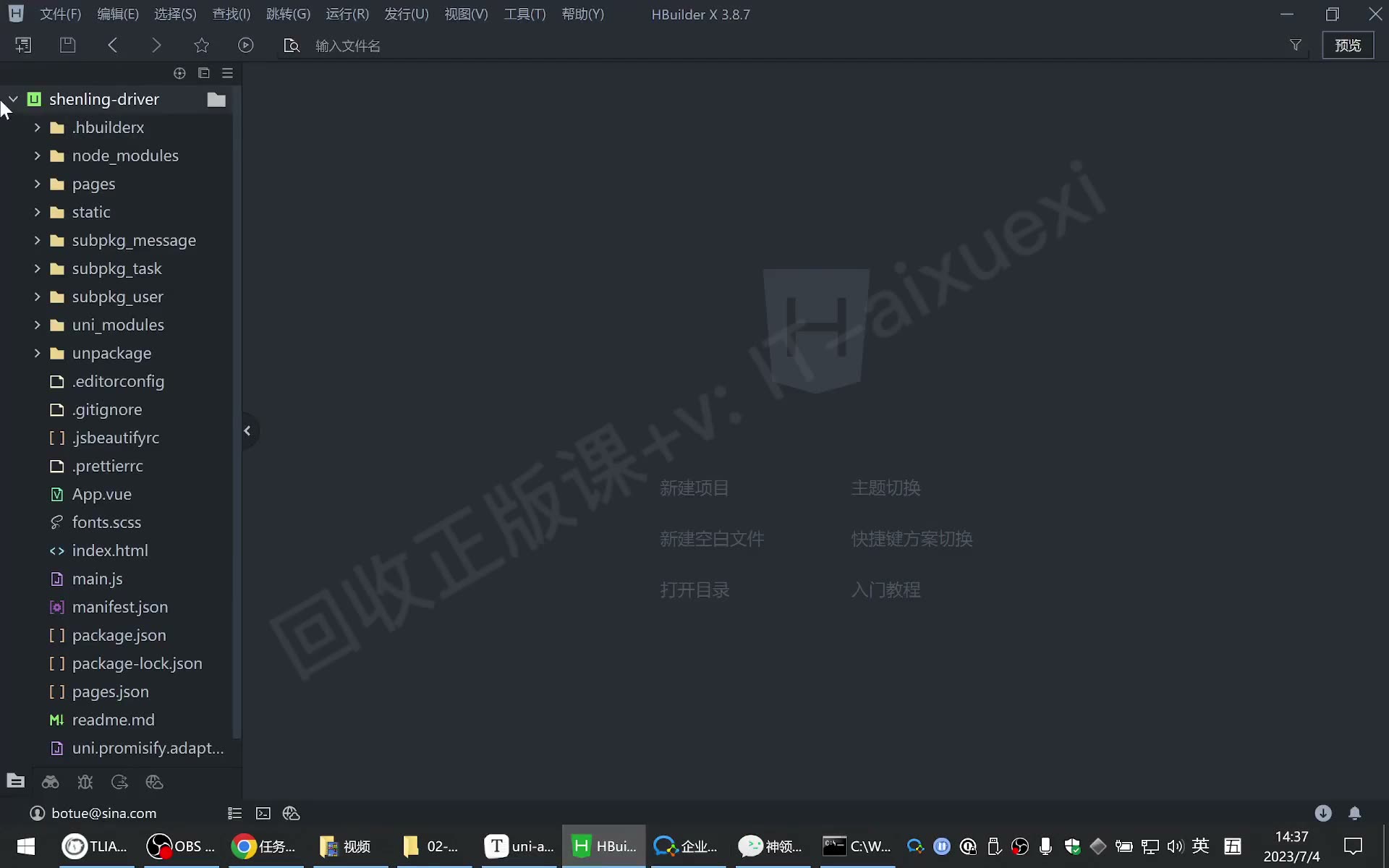Click the outline list icon in status bar
Viewport: 1389px width, 868px height.
point(234,814)
